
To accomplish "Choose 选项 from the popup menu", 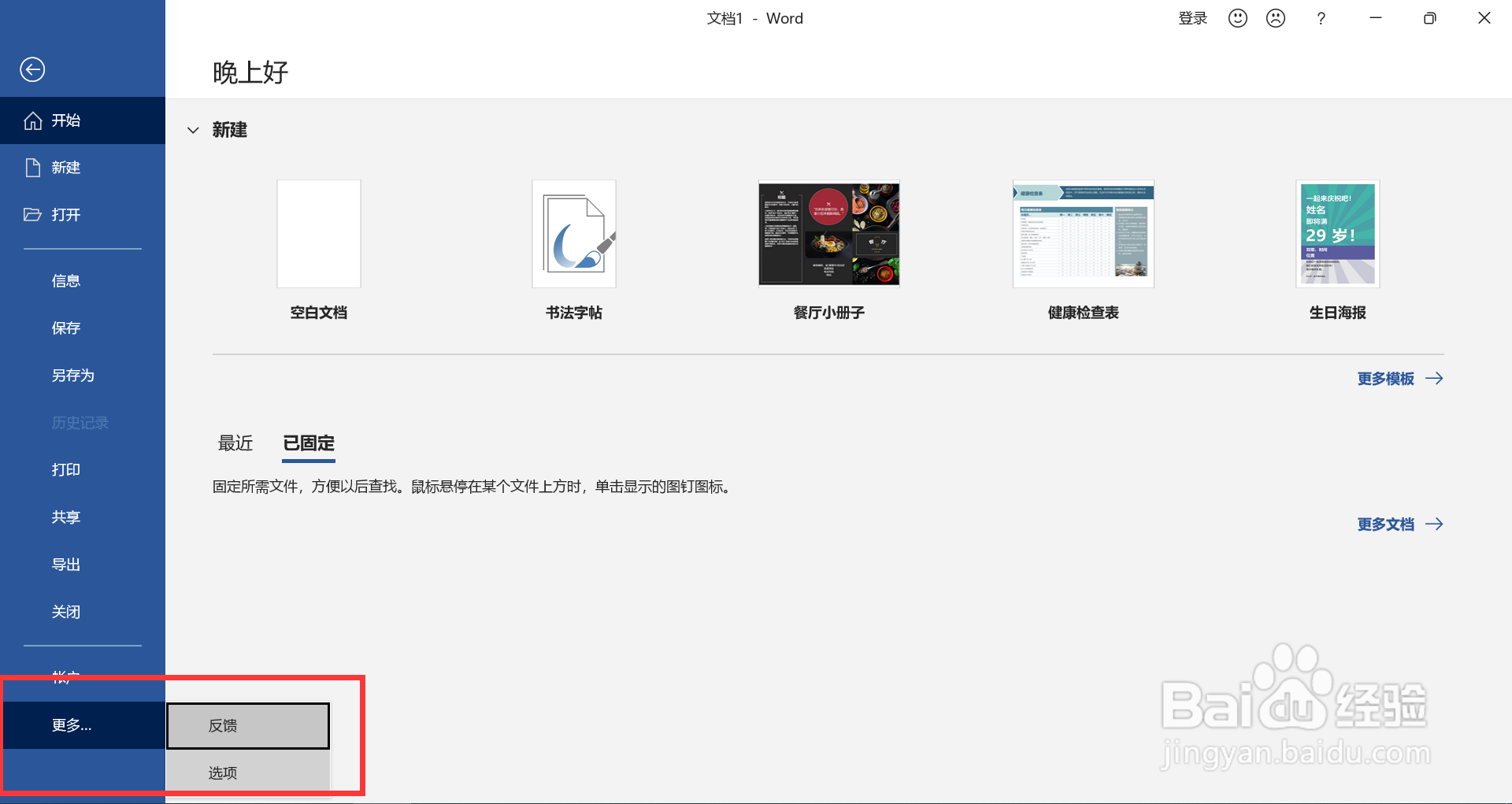I will click(248, 773).
